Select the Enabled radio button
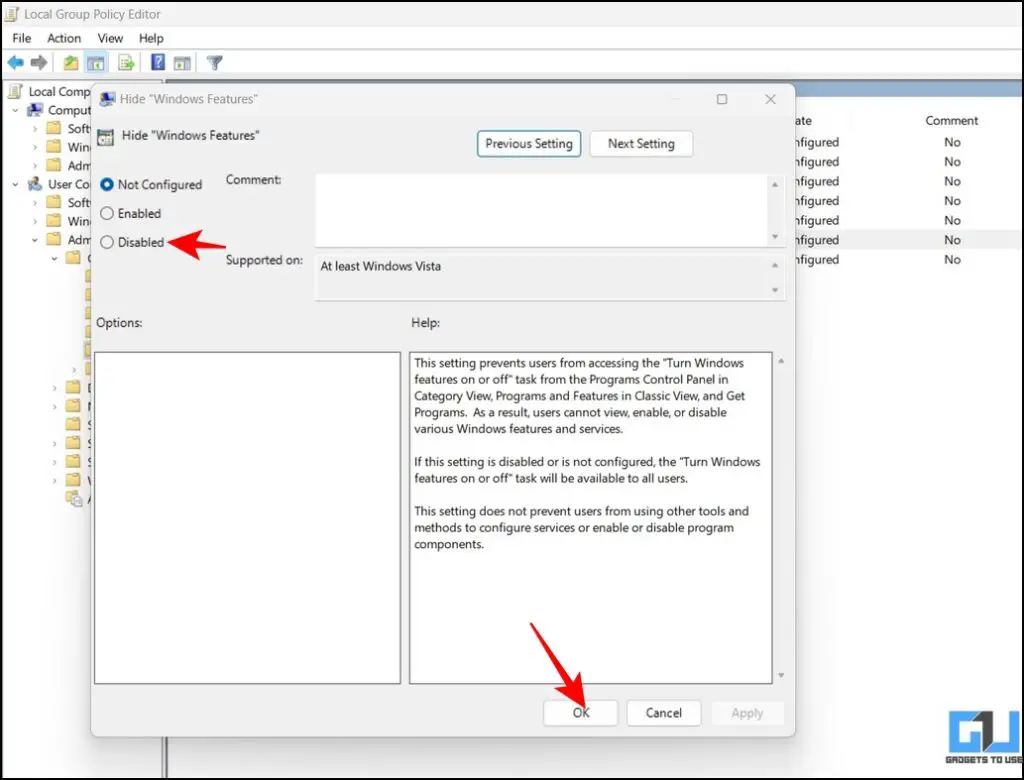 point(106,213)
